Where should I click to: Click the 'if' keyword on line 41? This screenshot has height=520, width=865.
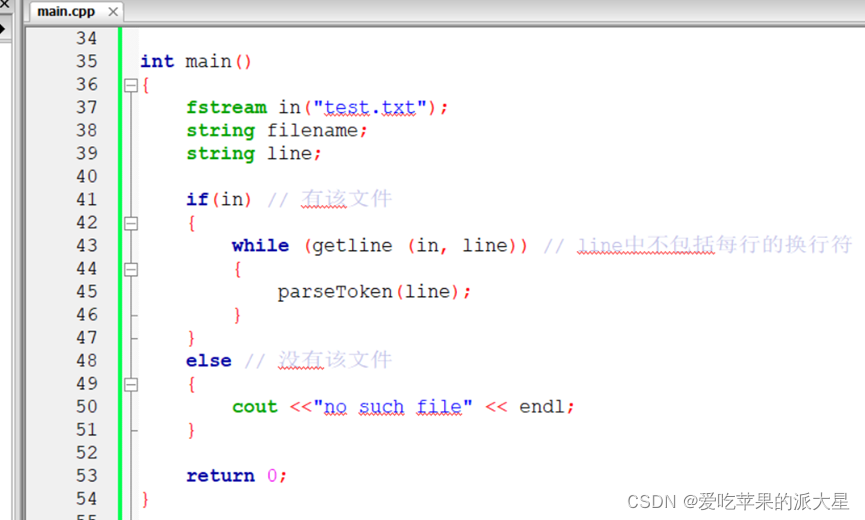197,199
